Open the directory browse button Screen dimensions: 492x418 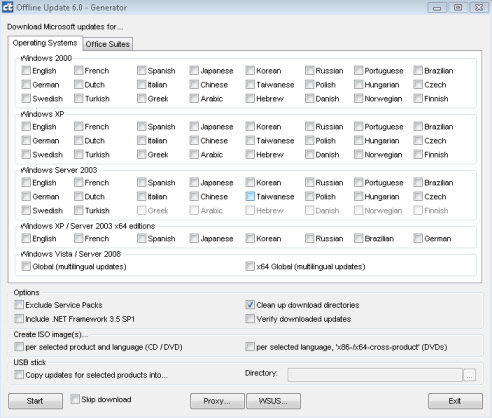469,375
